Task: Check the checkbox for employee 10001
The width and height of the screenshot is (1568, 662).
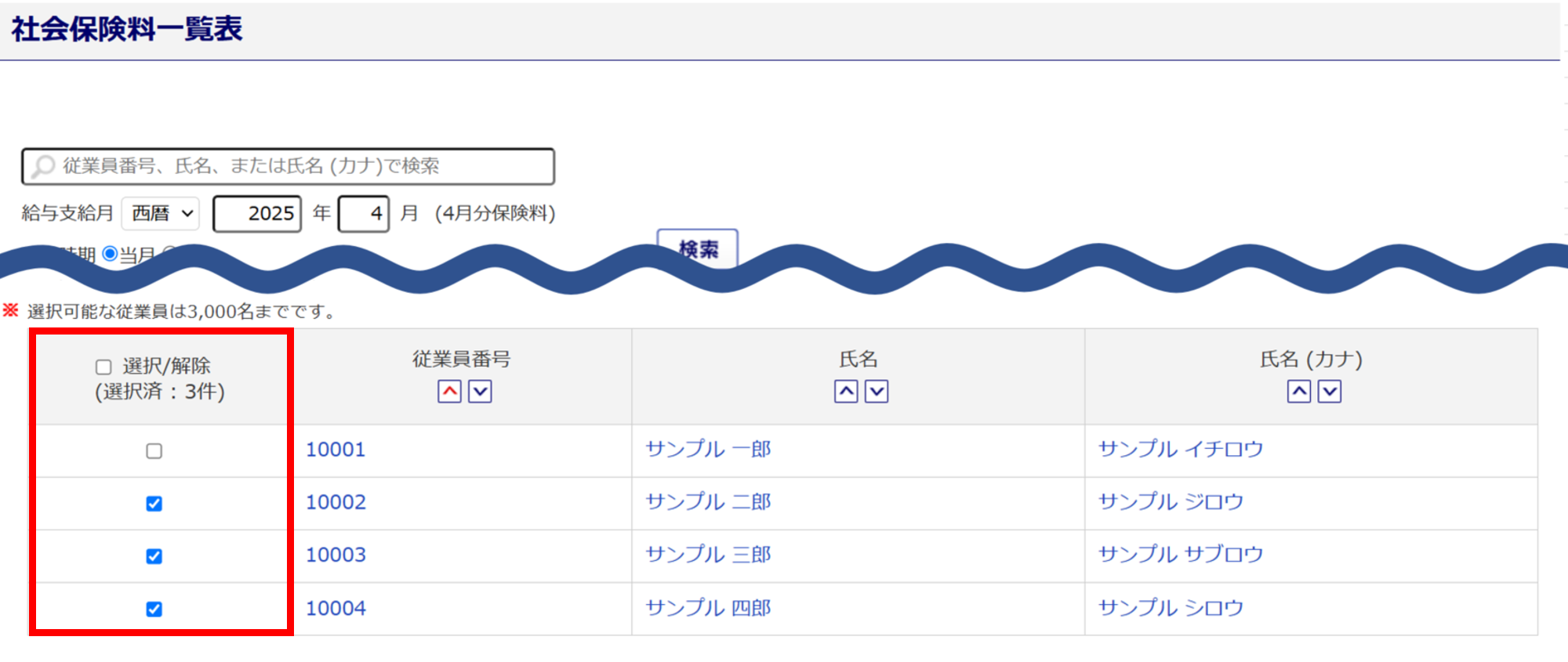Action: [154, 451]
